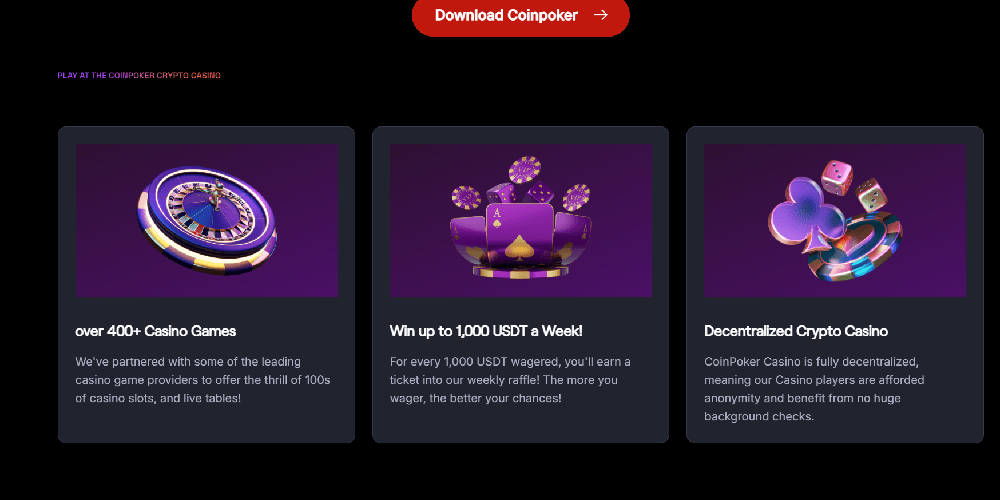The image size is (1000, 500).
Task: Open the Decentralized Crypto Casino heading
Action: coord(796,331)
